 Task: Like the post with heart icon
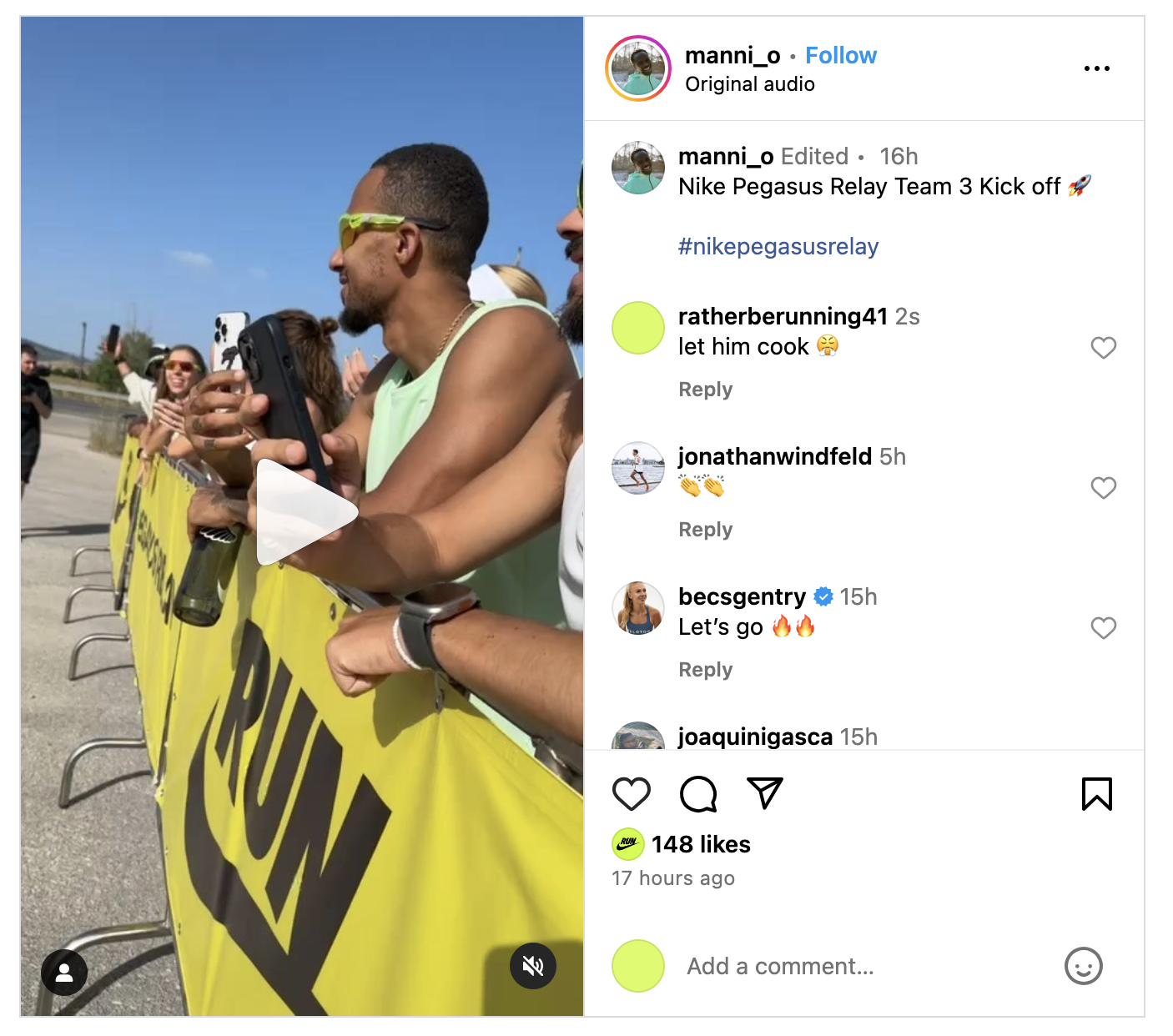pyautogui.click(x=632, y=794)
